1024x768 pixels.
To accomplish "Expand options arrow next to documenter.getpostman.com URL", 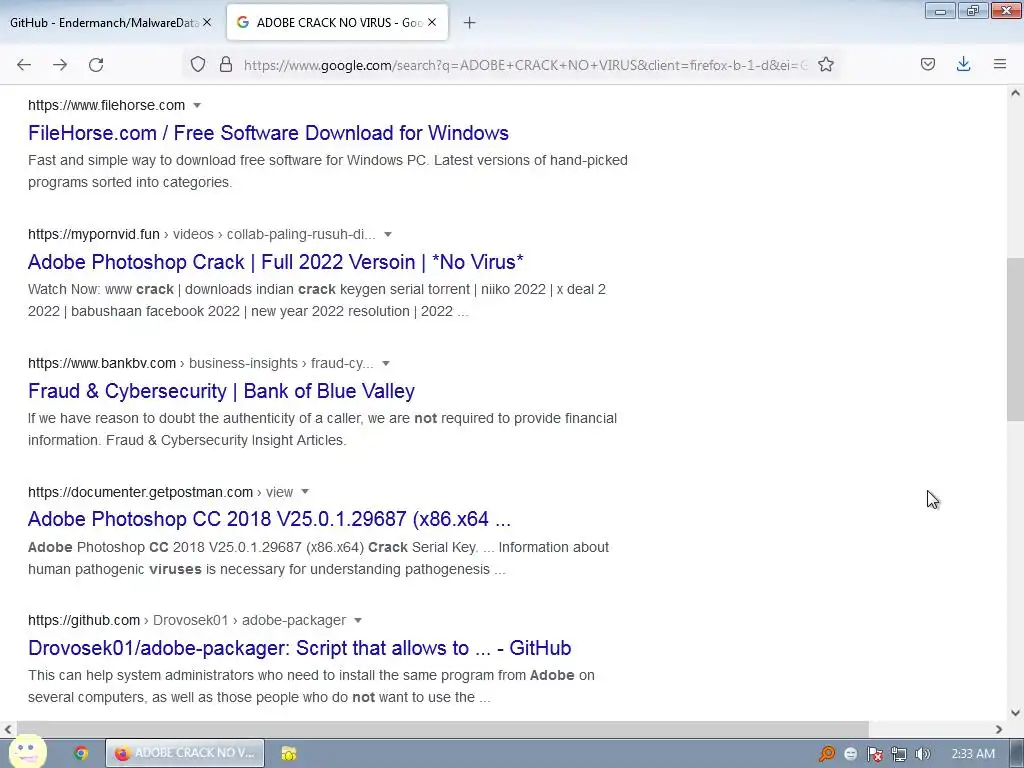I will [x=305, y=492].
